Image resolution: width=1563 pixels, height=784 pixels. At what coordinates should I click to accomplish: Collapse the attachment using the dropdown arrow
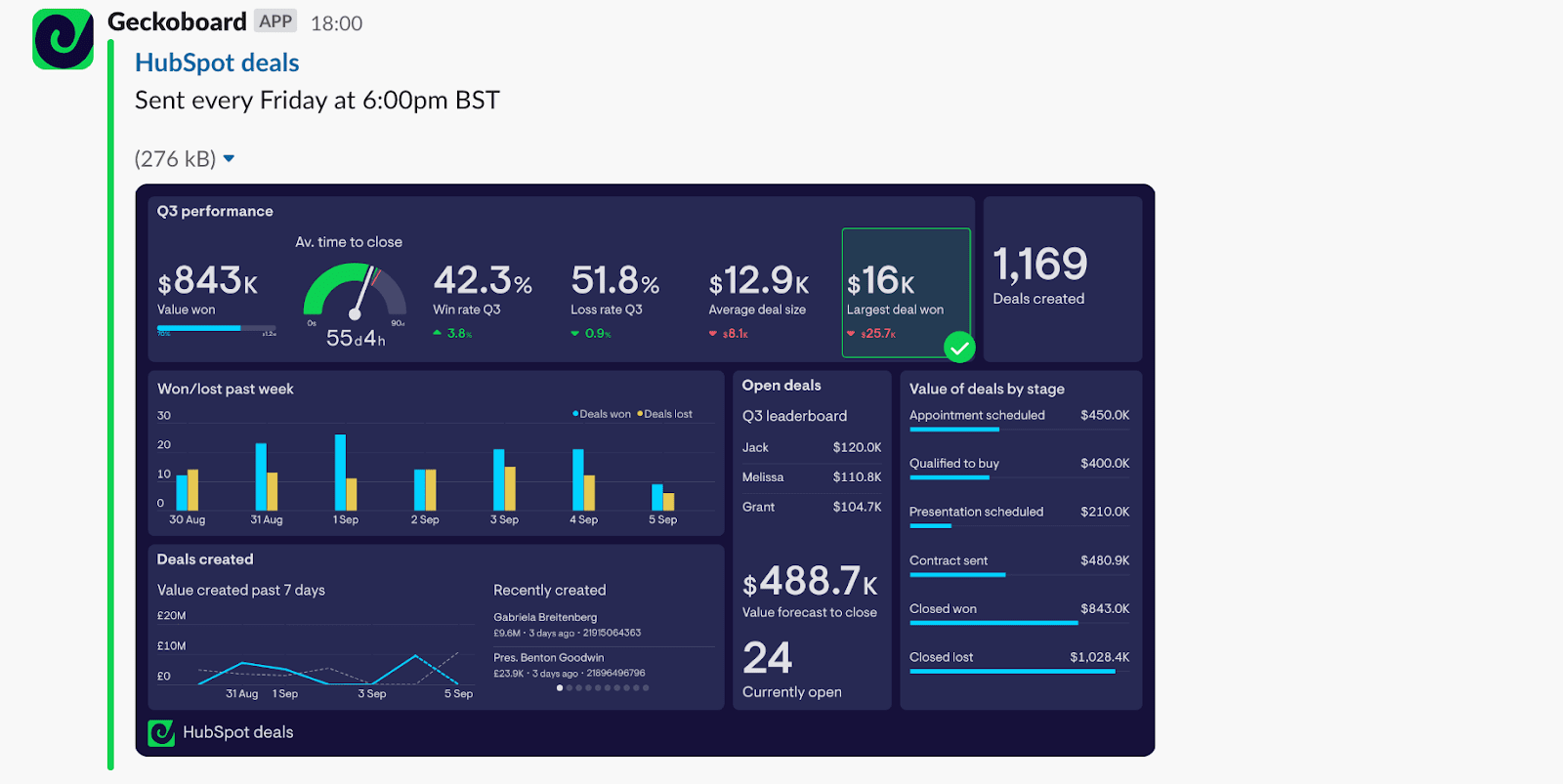tap(229, 159)
